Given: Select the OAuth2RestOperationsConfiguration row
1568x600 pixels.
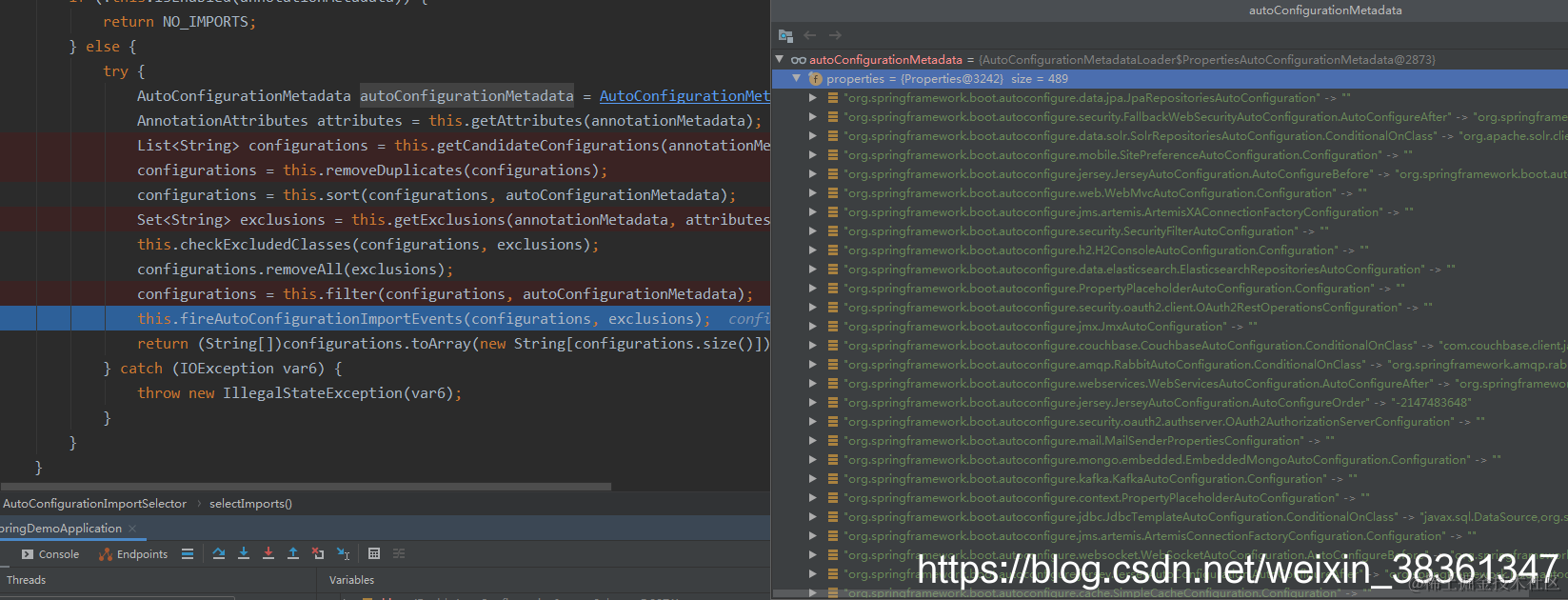Looking at the screenshot, I should (1170, 308).
